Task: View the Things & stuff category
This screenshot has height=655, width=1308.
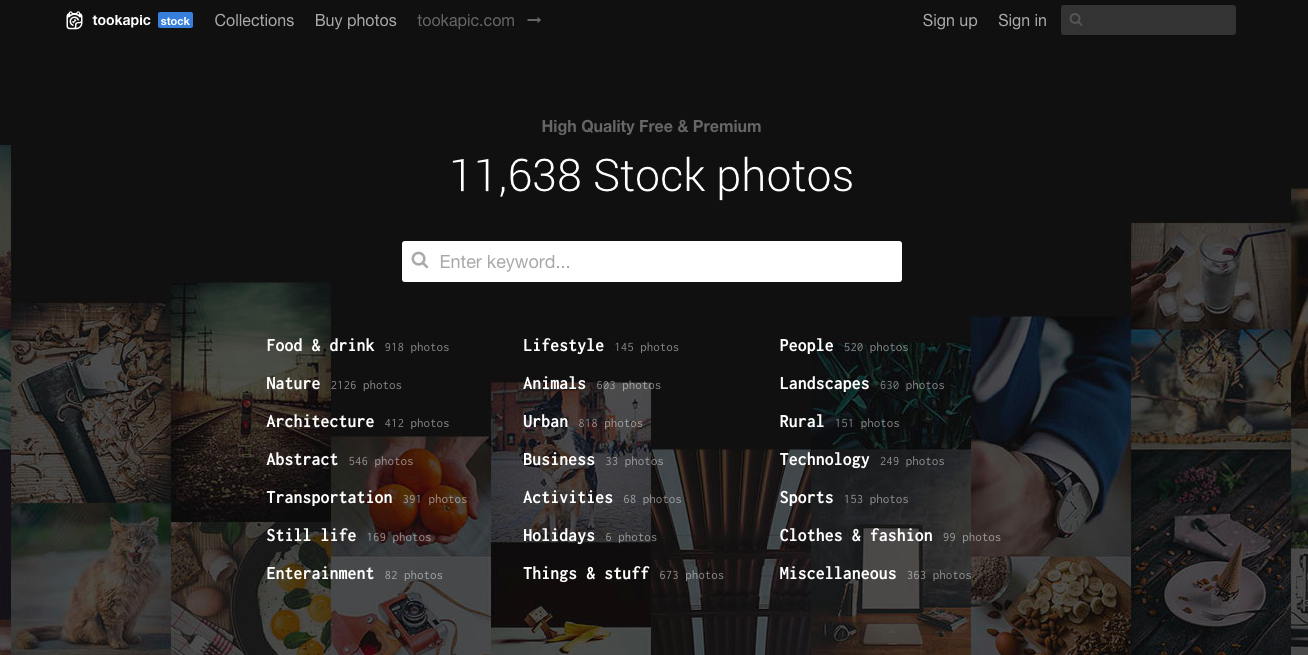Action: pos(586,573)
